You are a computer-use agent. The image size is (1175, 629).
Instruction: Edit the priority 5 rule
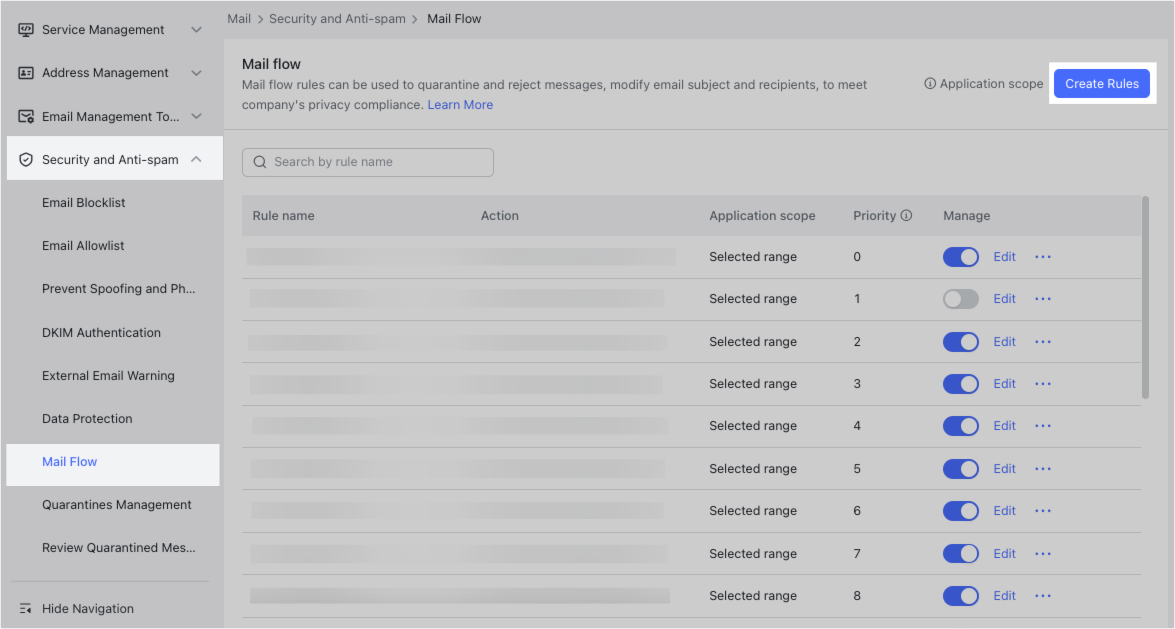point(1004,469)
